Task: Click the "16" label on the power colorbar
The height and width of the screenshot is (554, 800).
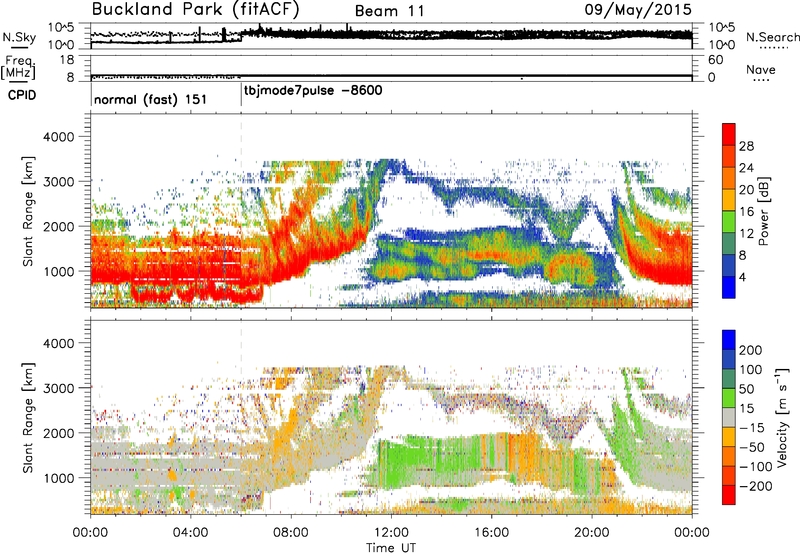Action: tap(746, 212)
